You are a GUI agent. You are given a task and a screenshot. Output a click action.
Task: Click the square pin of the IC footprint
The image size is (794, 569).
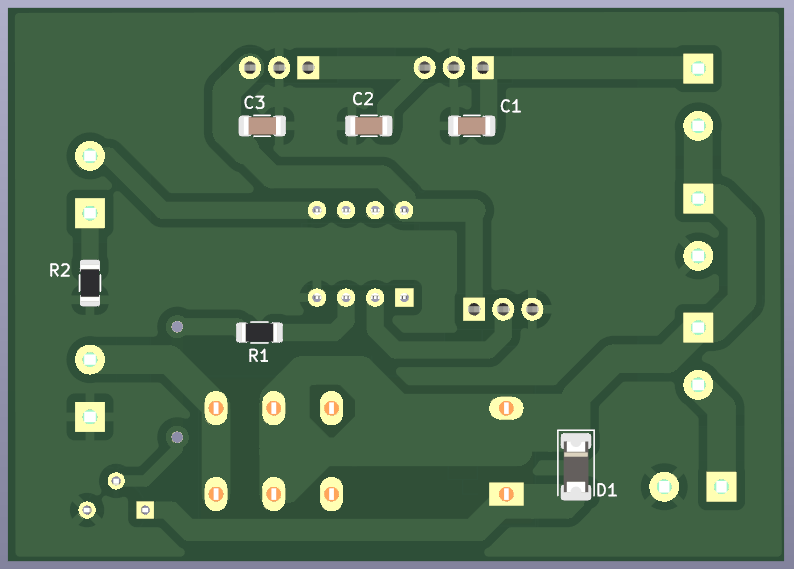coord(404,297)
